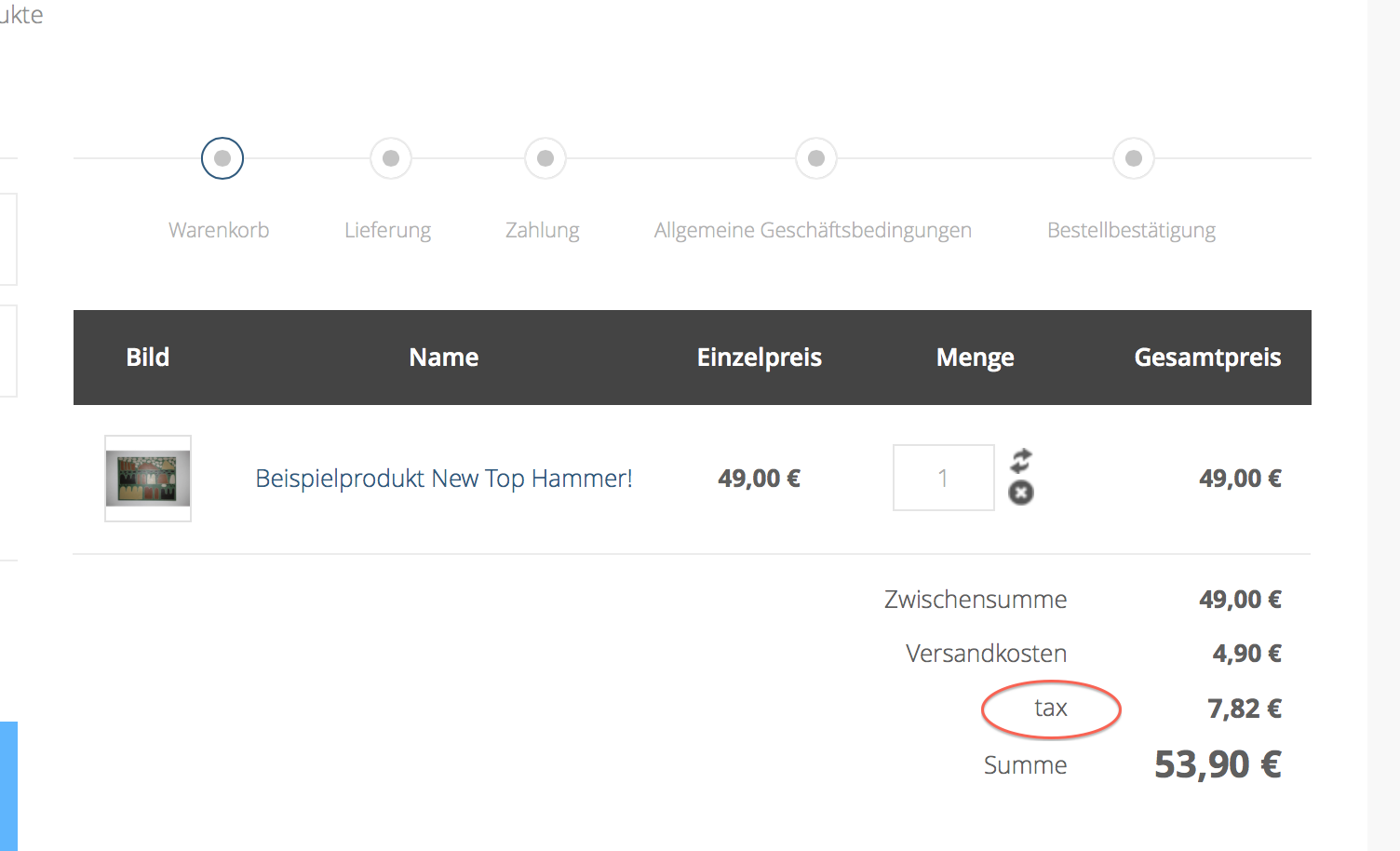The height and width of the screenshot is (851, 1400).
Task: Click the Allgemeine Geschäftsbedingungen step circle
Action: point(816,158)
